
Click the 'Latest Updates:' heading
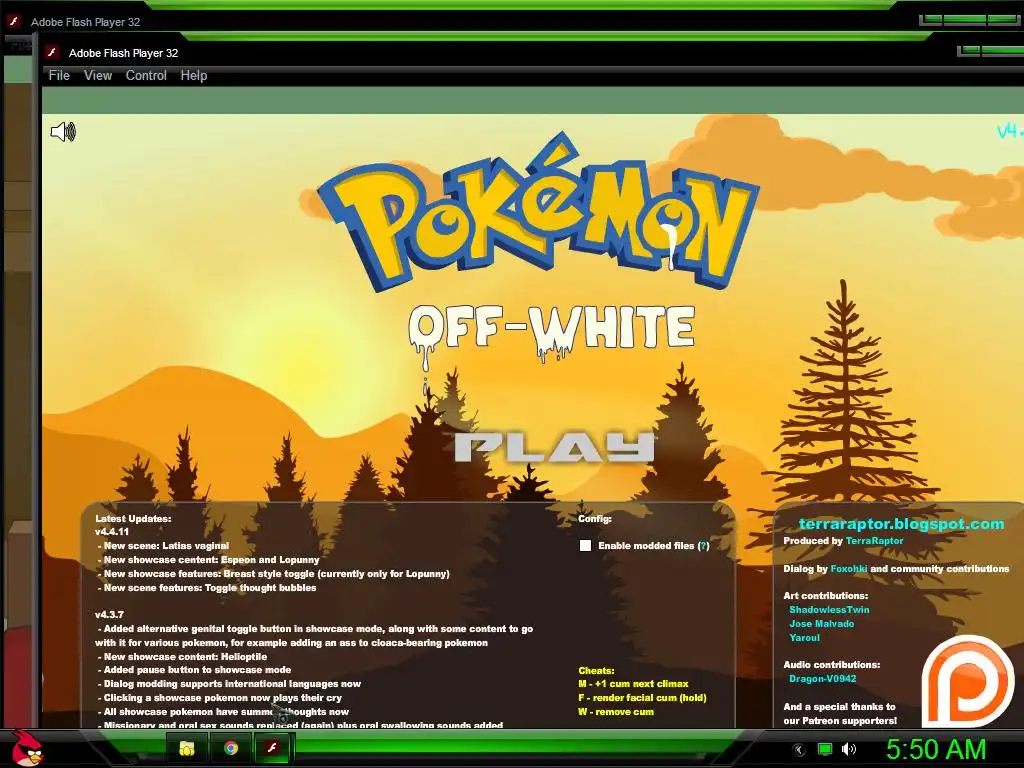pyautogui.click(x=133, y=519)
